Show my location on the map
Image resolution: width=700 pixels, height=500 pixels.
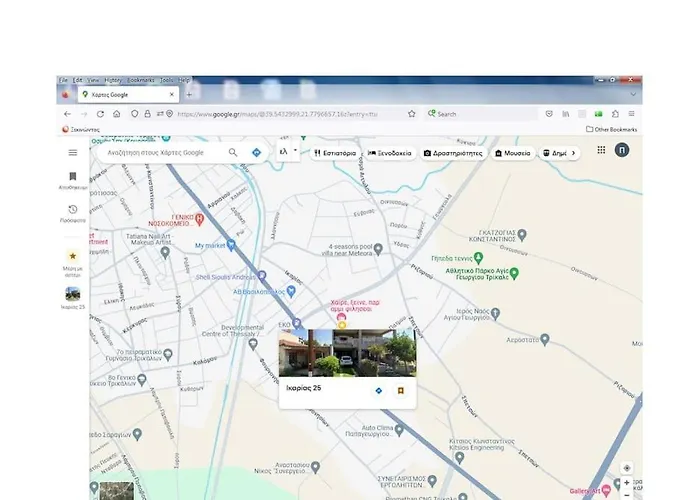click(x=626, y=468)
